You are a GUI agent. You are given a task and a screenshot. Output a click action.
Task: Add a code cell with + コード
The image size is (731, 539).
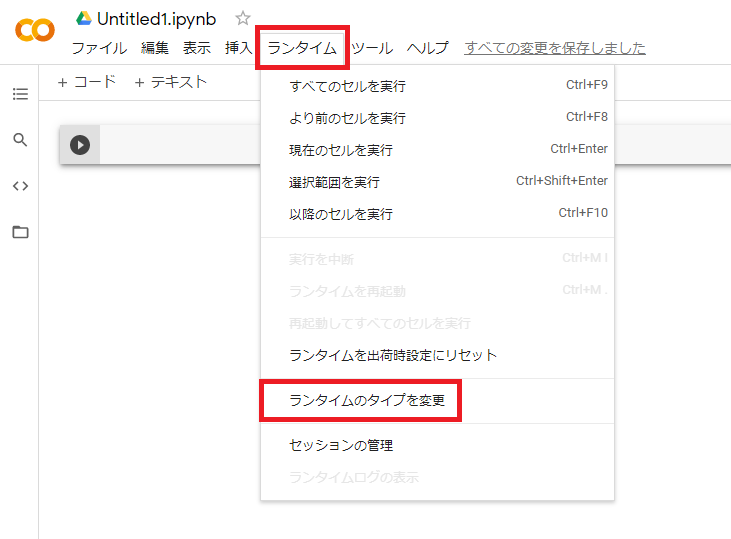click(87, 82)
